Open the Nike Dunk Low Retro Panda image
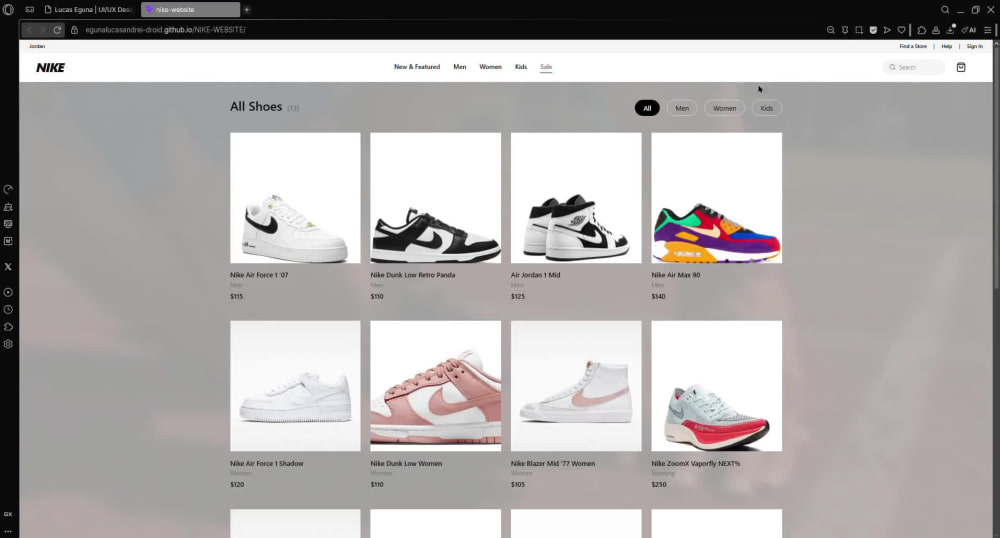The image size is (1000, 538). pos(436,198)
